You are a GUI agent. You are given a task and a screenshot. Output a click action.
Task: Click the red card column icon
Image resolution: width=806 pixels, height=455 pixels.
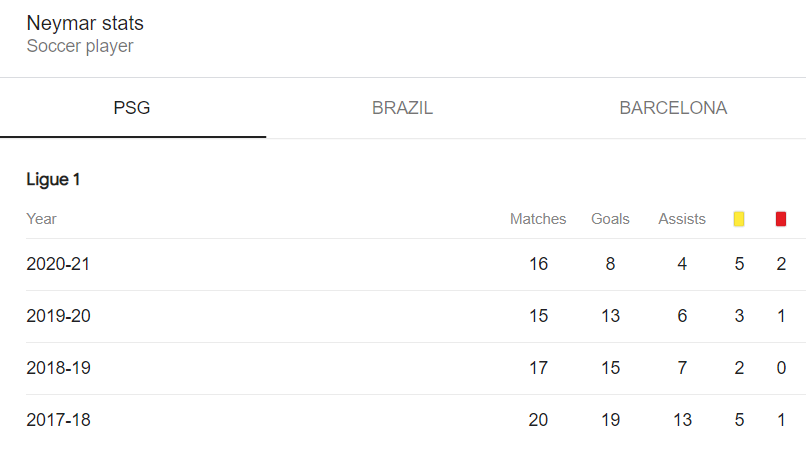click(781, 219)
